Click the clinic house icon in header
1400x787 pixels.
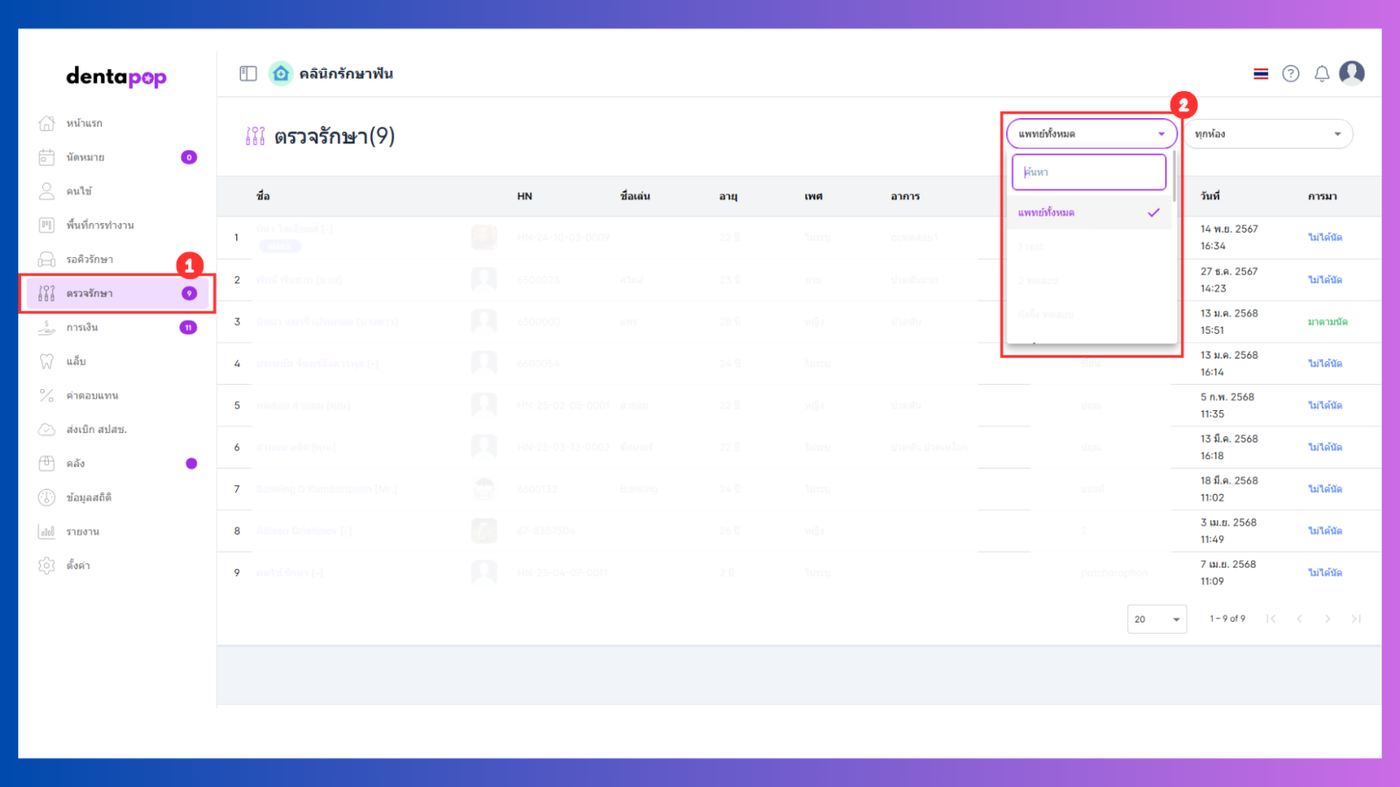[281, 74]
